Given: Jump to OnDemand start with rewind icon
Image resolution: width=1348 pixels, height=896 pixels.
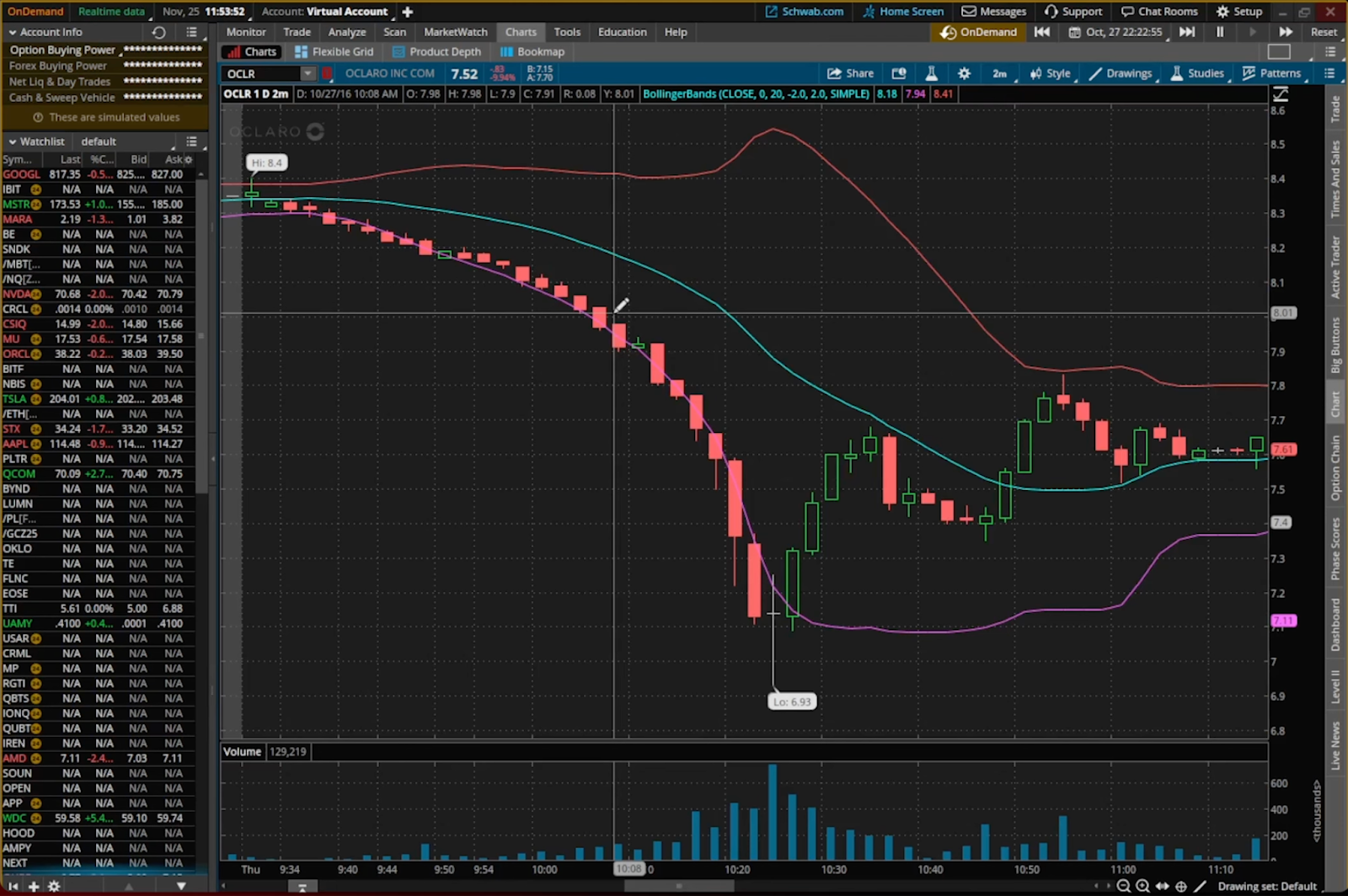Looking at the screenshot, I should pos(1042,32).
